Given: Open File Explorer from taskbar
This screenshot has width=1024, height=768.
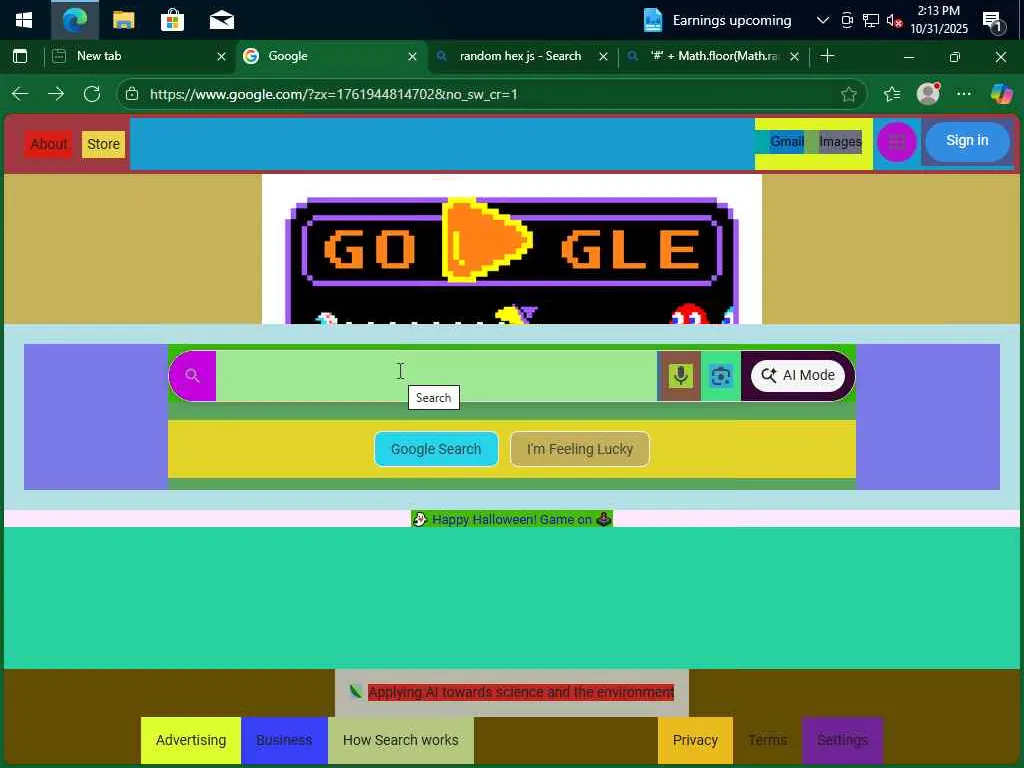Looking at the screenshot, I should (123, 20).
